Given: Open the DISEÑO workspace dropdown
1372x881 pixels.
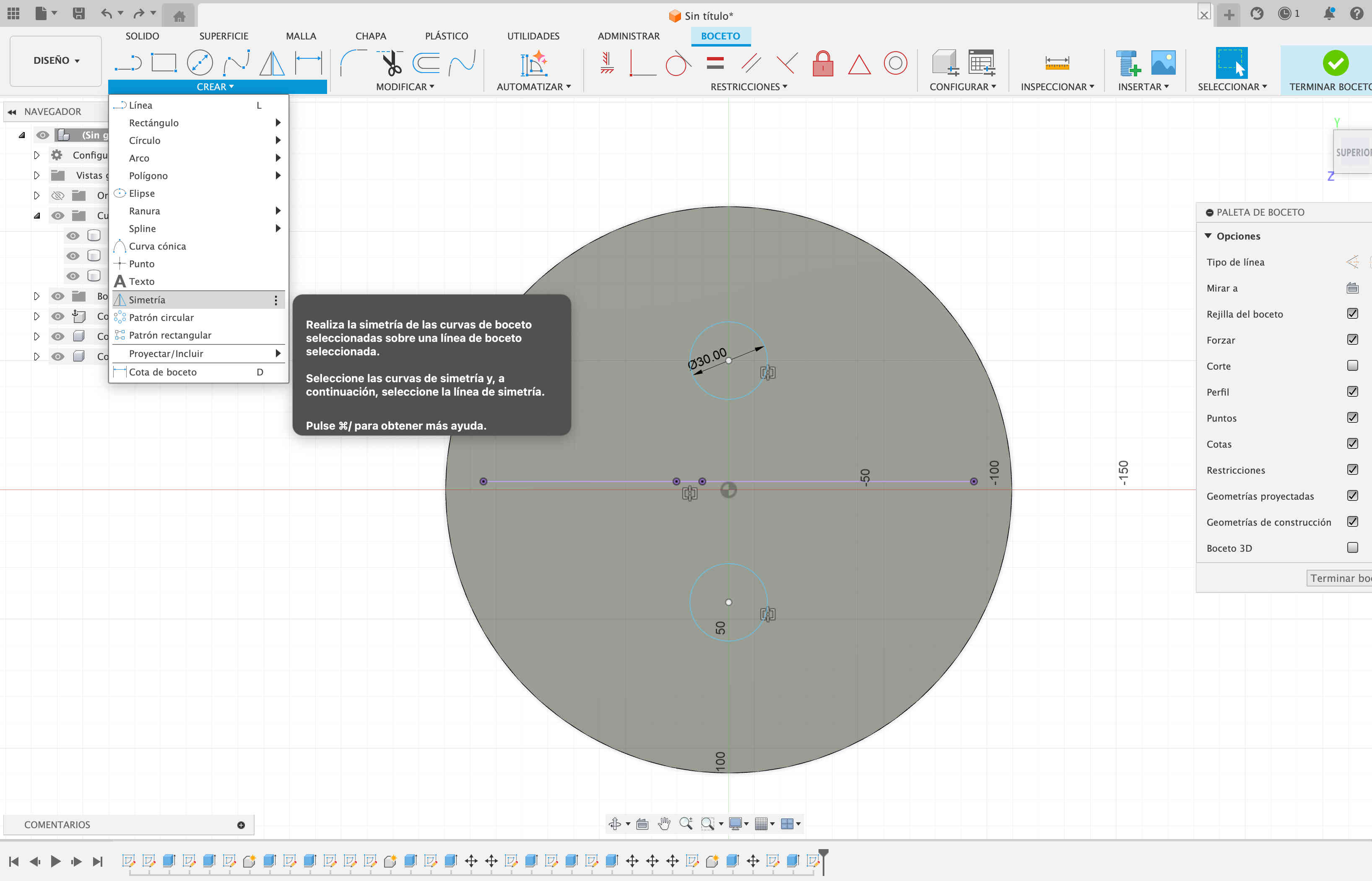Looking at the screenshot, I should [56, 61].
